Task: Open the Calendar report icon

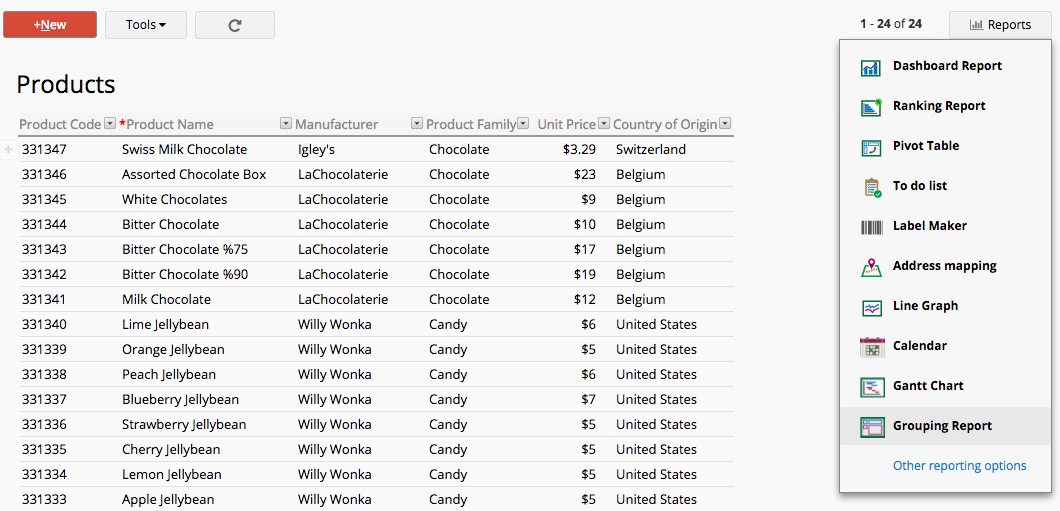Action: (871, 347)
